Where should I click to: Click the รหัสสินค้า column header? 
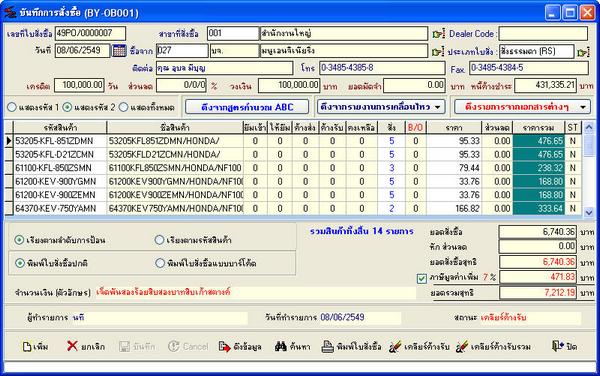click(x=60, y=127)
